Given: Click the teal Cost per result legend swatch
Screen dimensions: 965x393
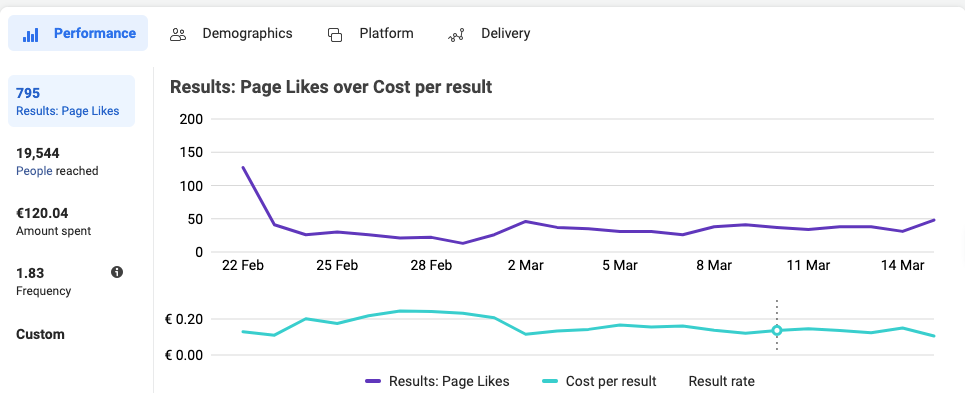Looking at the screenshot, I should click(x=551, y=381).
